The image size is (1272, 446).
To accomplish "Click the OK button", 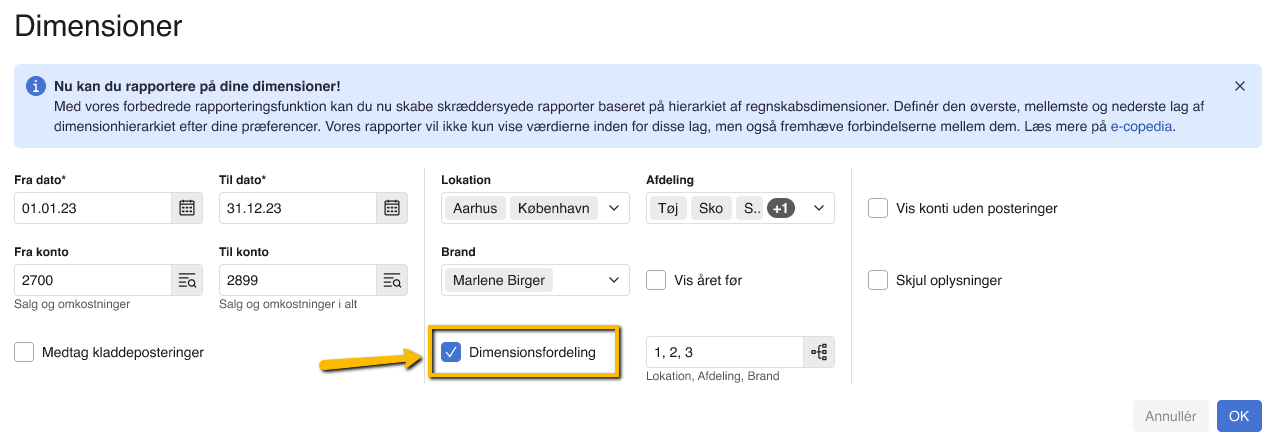I will tap(1239, 416).
